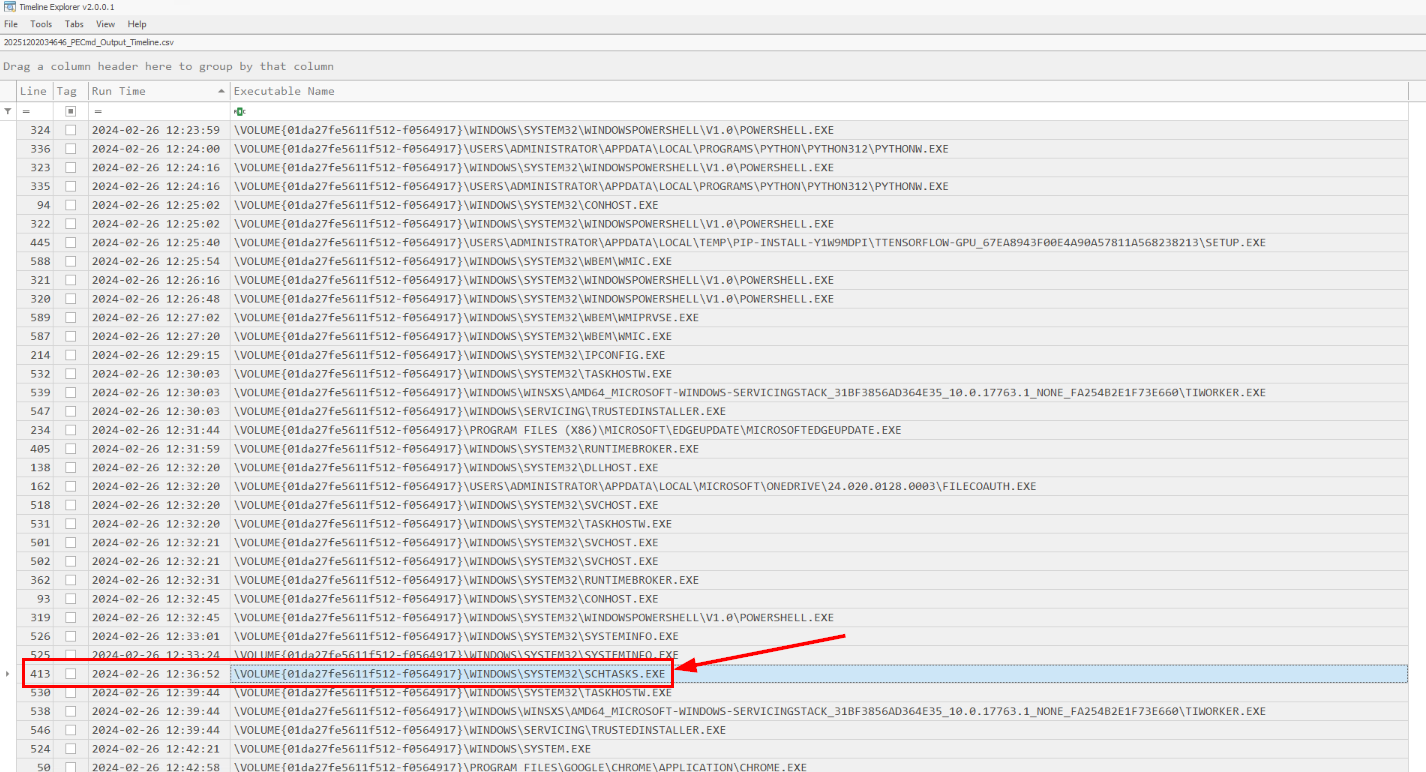This screenshot has width=1426, height=772.
Task: Toggle the Tag filter tri-state checkbox
Action: 70,111
